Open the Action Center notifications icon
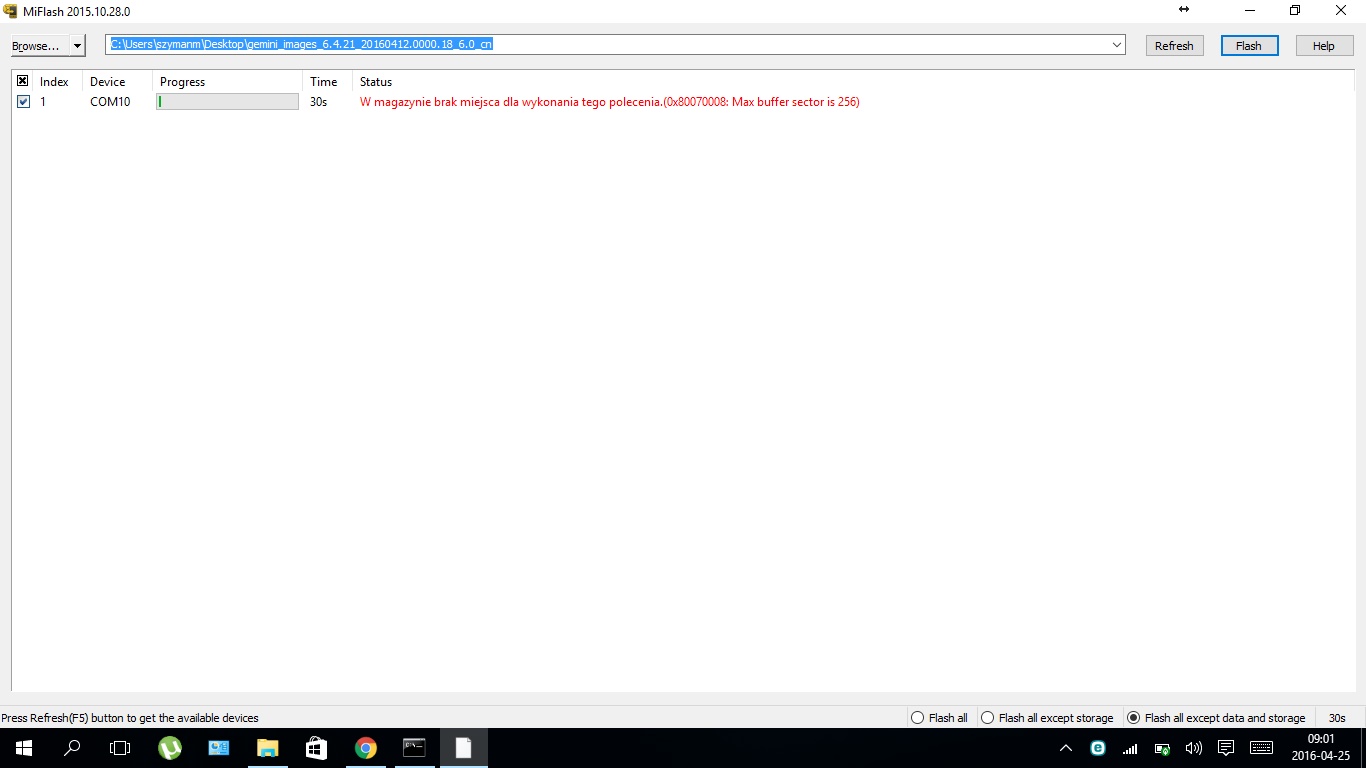Screen dimensions: 1366x768 pyautogui.click(x=1226, y=748)
